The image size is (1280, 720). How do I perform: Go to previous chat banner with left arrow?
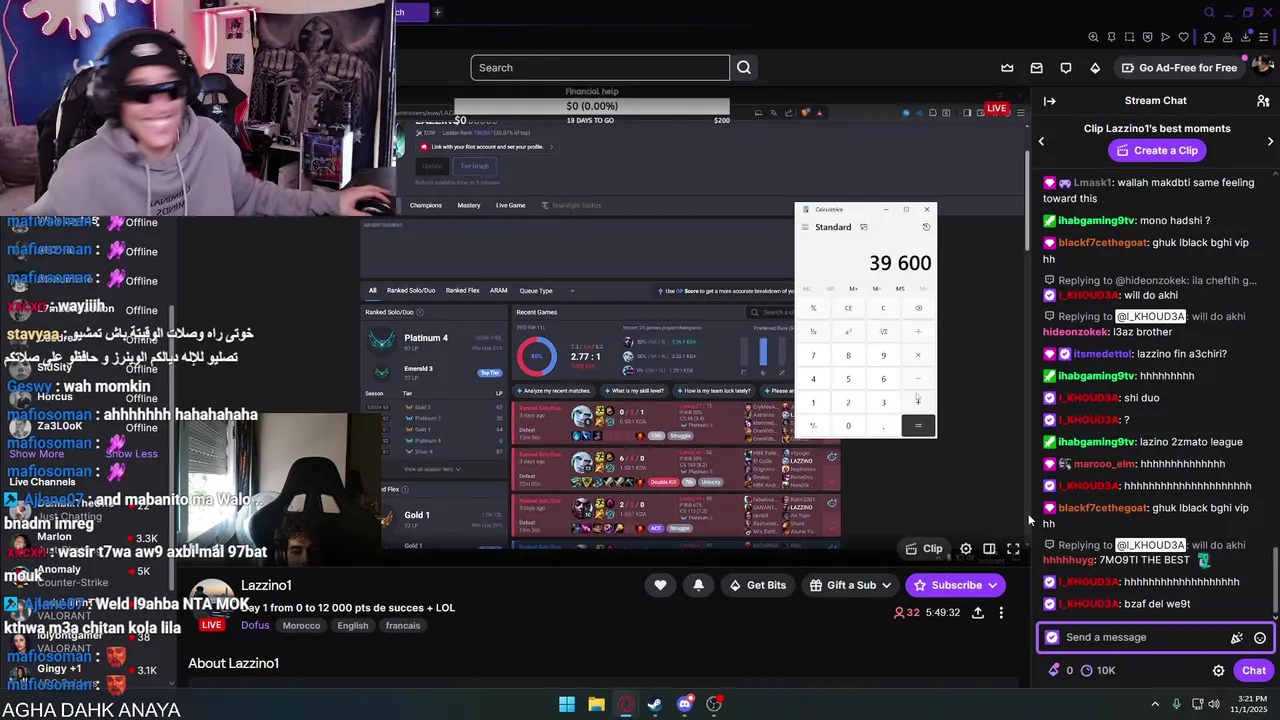[x=1041, y=141]
